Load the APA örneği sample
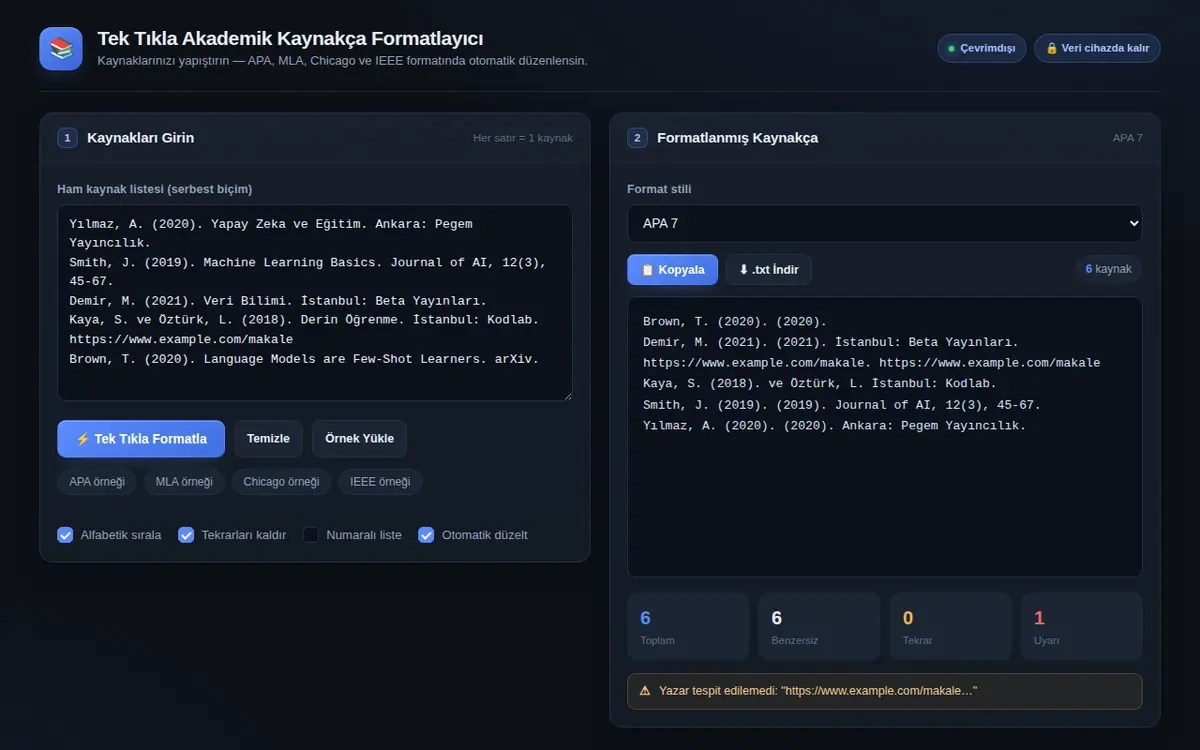 [x=97, y=482]
